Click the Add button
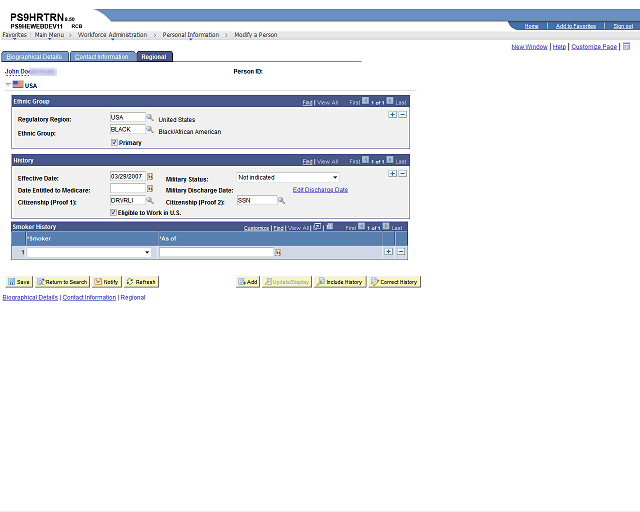 click(248, 282)
